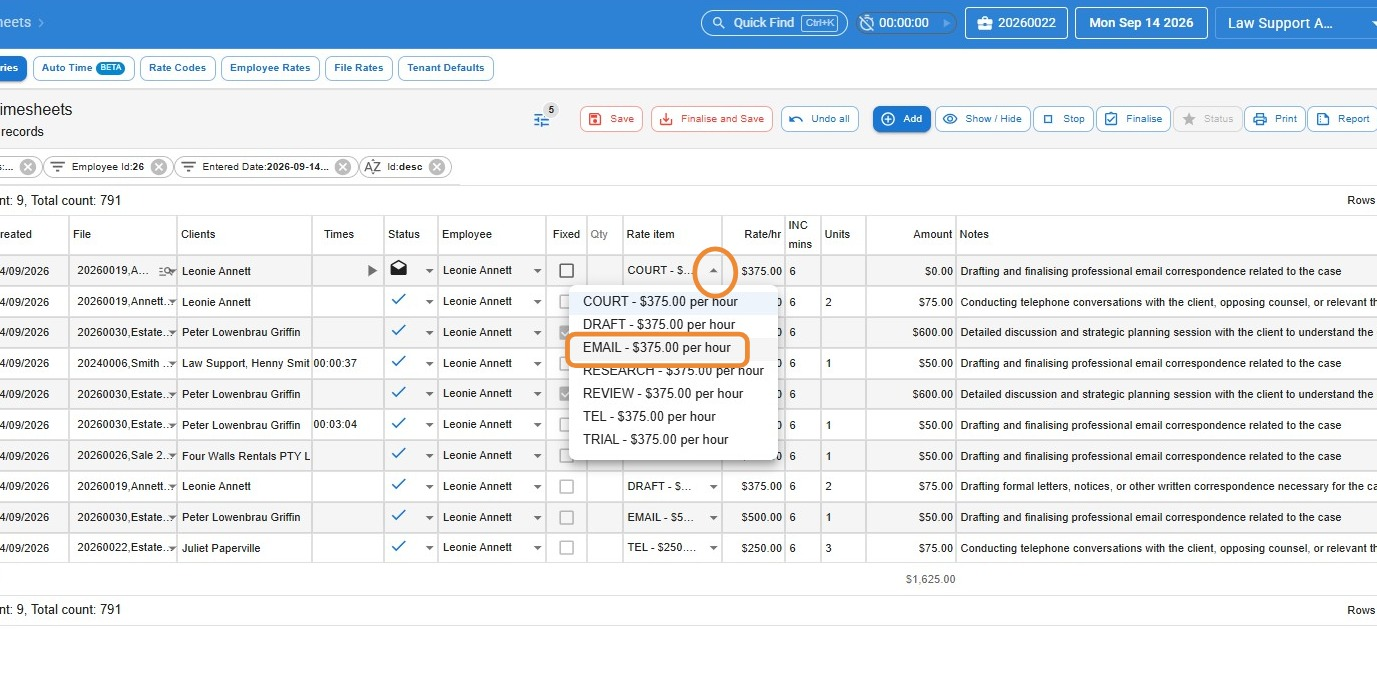Image resolution: width=1377 pixels, height=683 pixels.
Task: Click the $1,625.00 total amount
Action: (930, 579)
